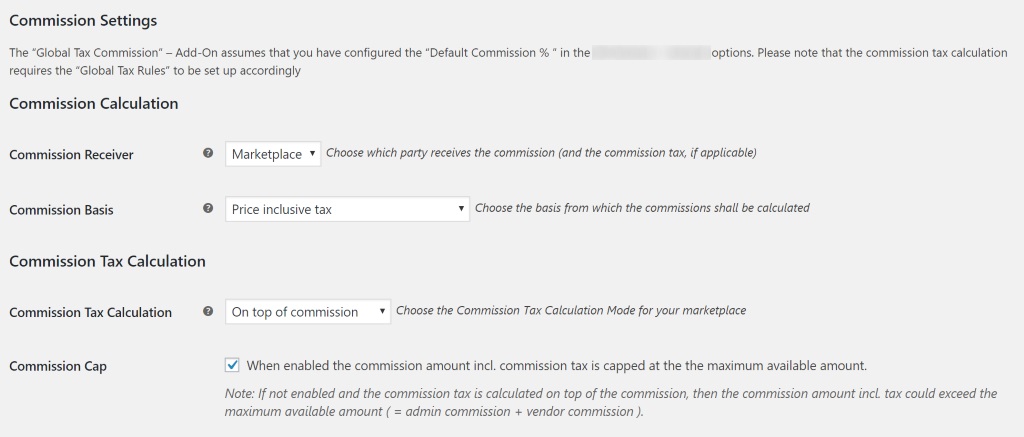The width and height of the screenshot is (1024, 437).
Task: Click the 'Choose which party receives the commission' hint
Action: pos(541,153)
